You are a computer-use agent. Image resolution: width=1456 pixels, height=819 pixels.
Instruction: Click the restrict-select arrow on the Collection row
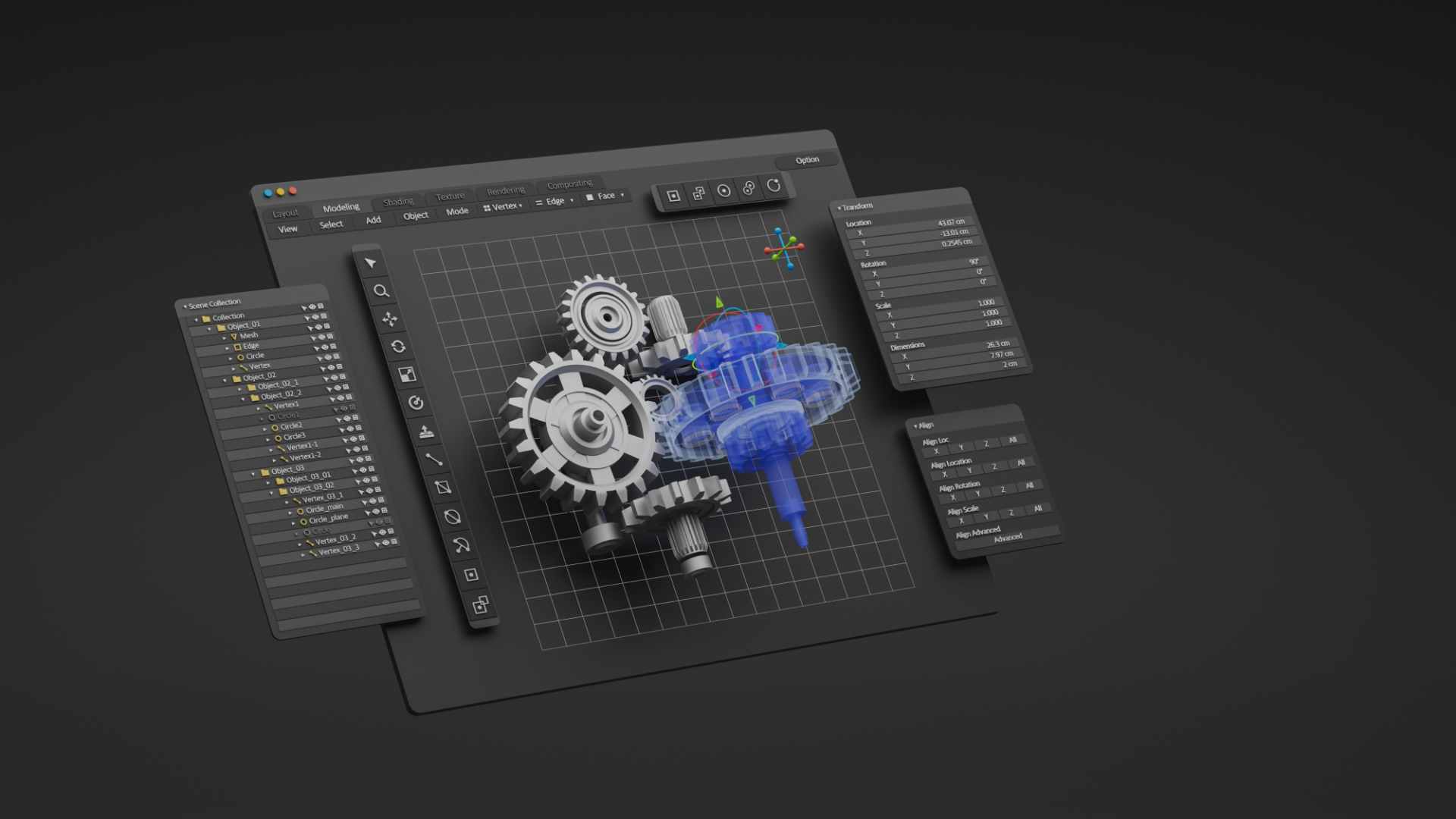(304, 308)
